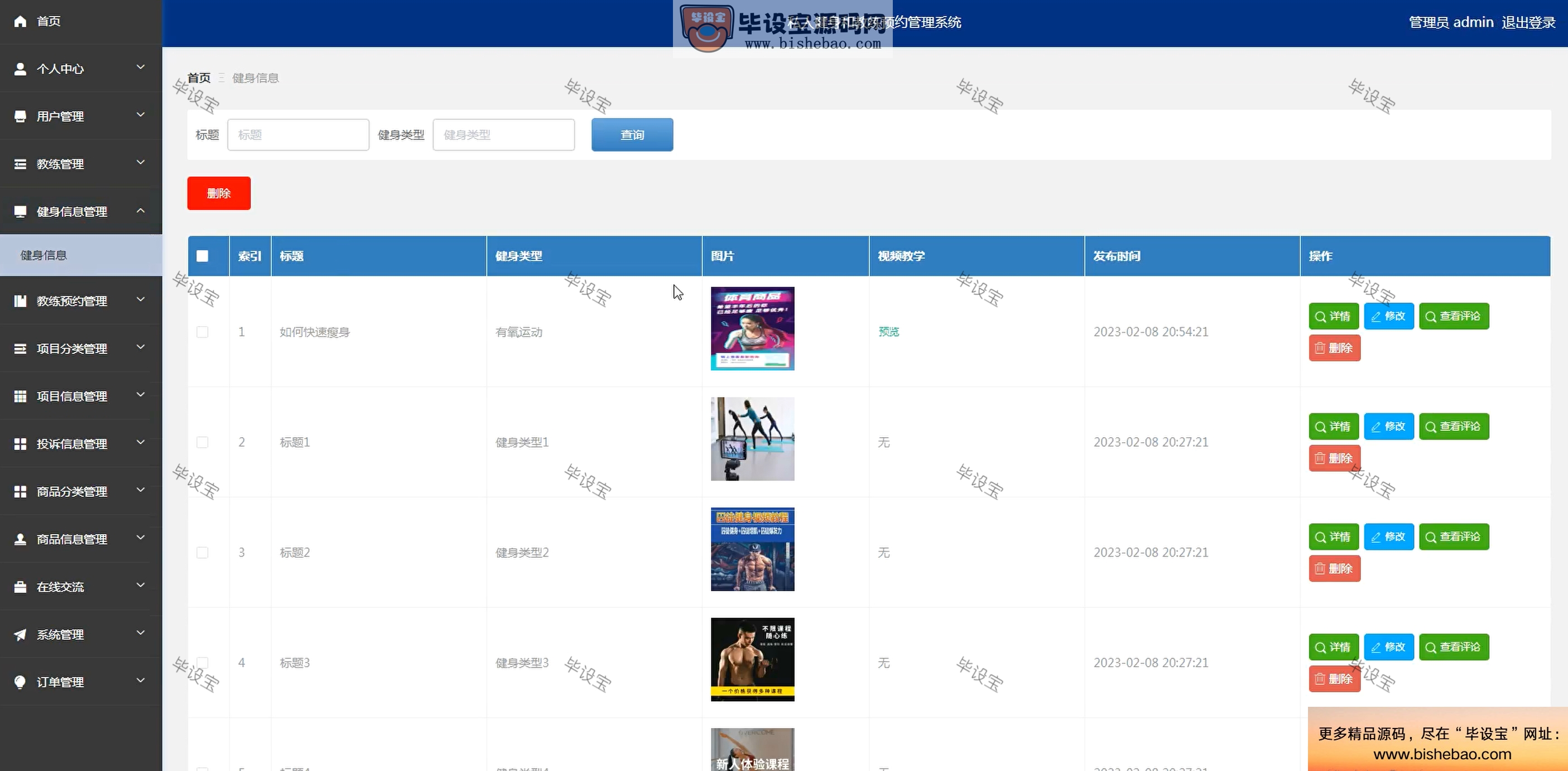Viewport: 1568px width, 771px height.
Task: Click the 教练预约管理 sidebar icon
Action: pos(20,301)
